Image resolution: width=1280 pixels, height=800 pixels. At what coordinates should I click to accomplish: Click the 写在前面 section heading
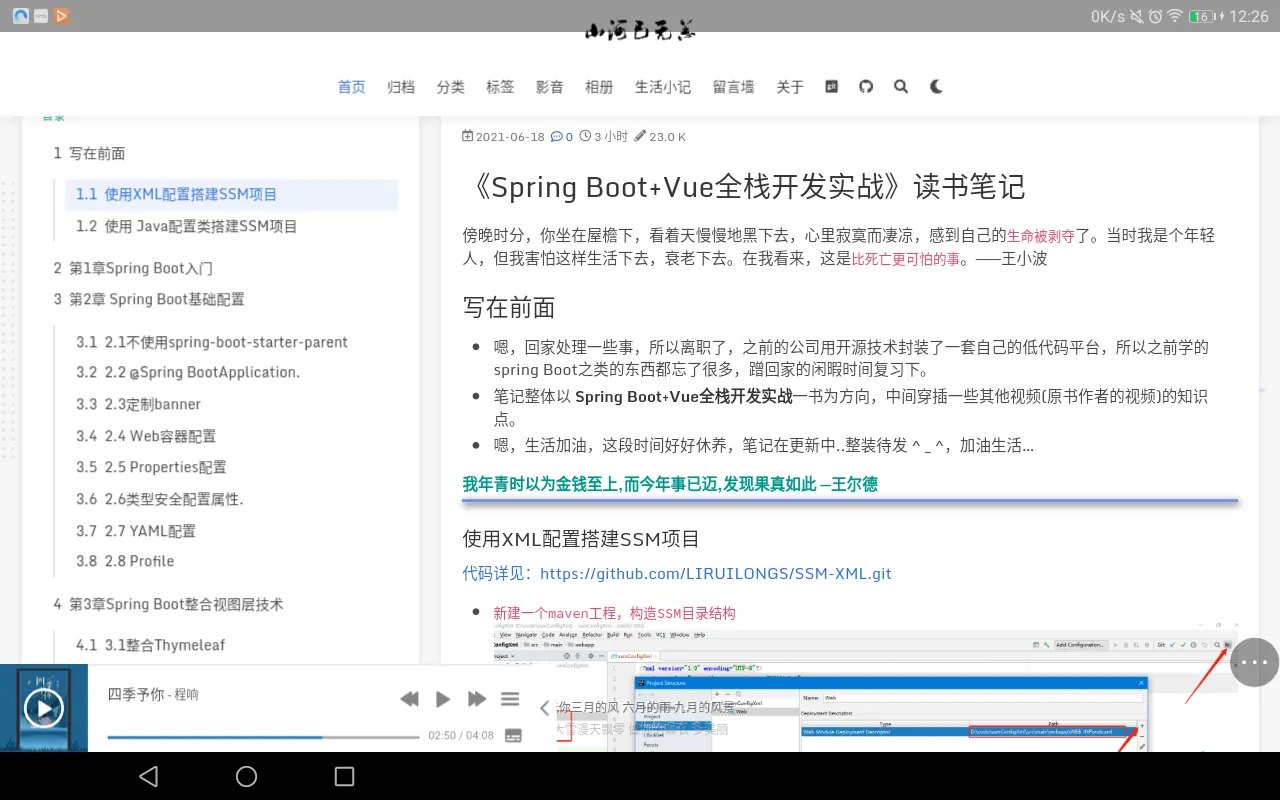click(x=509, y=307)
